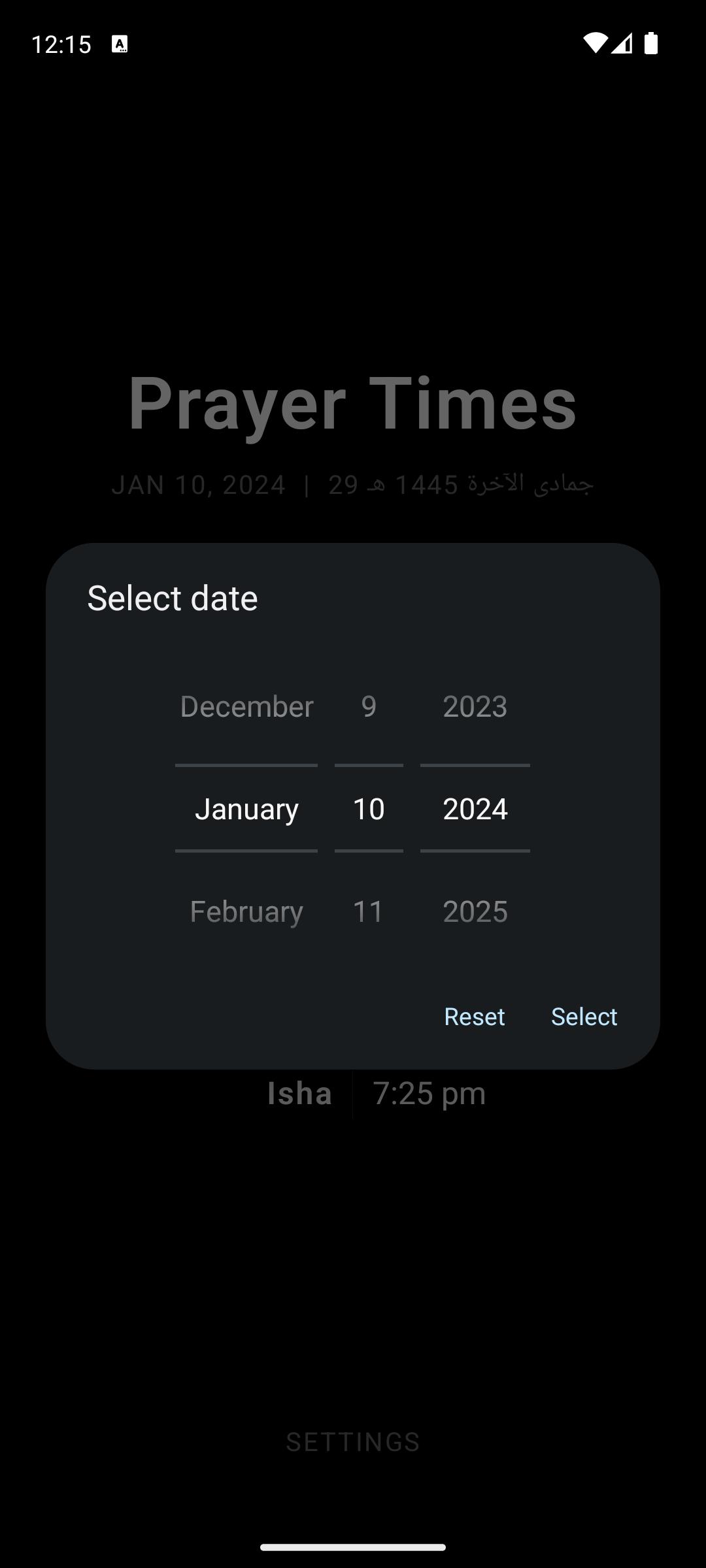Select February in the month picker
706x1568 pixels.
tap(246, 911)
